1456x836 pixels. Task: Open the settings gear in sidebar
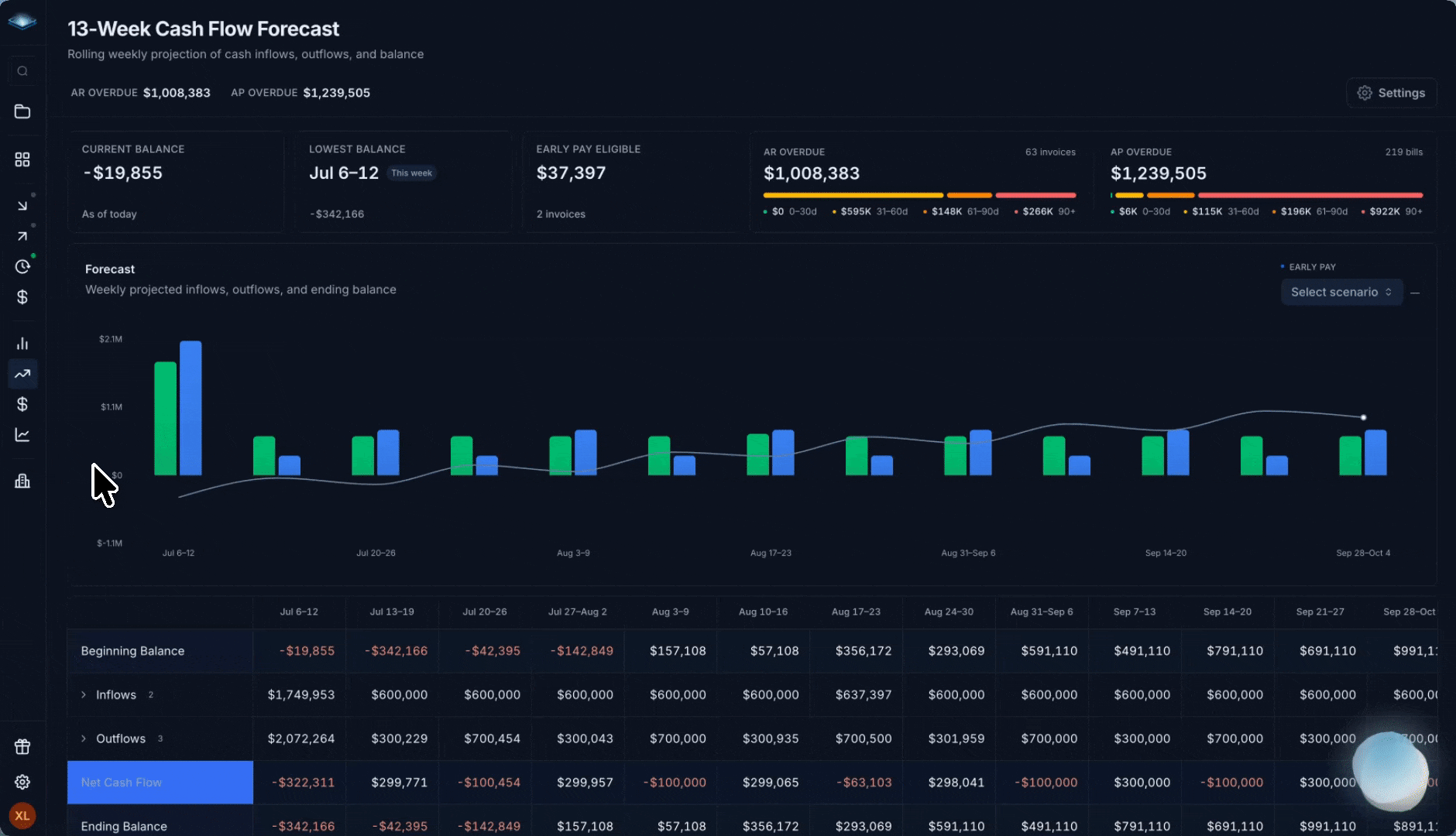click(x=22, y=782)
